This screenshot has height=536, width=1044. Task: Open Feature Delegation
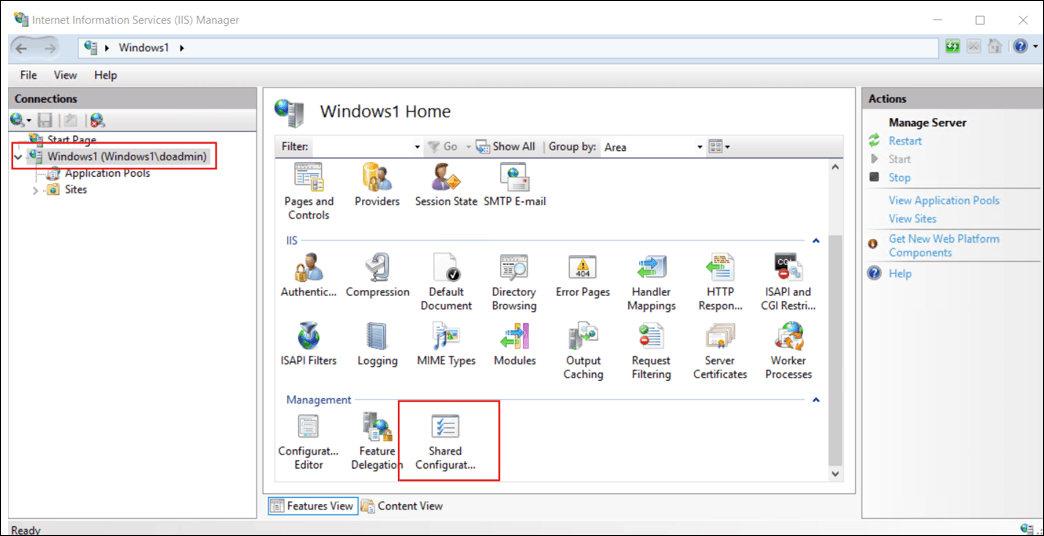(377, 441)
